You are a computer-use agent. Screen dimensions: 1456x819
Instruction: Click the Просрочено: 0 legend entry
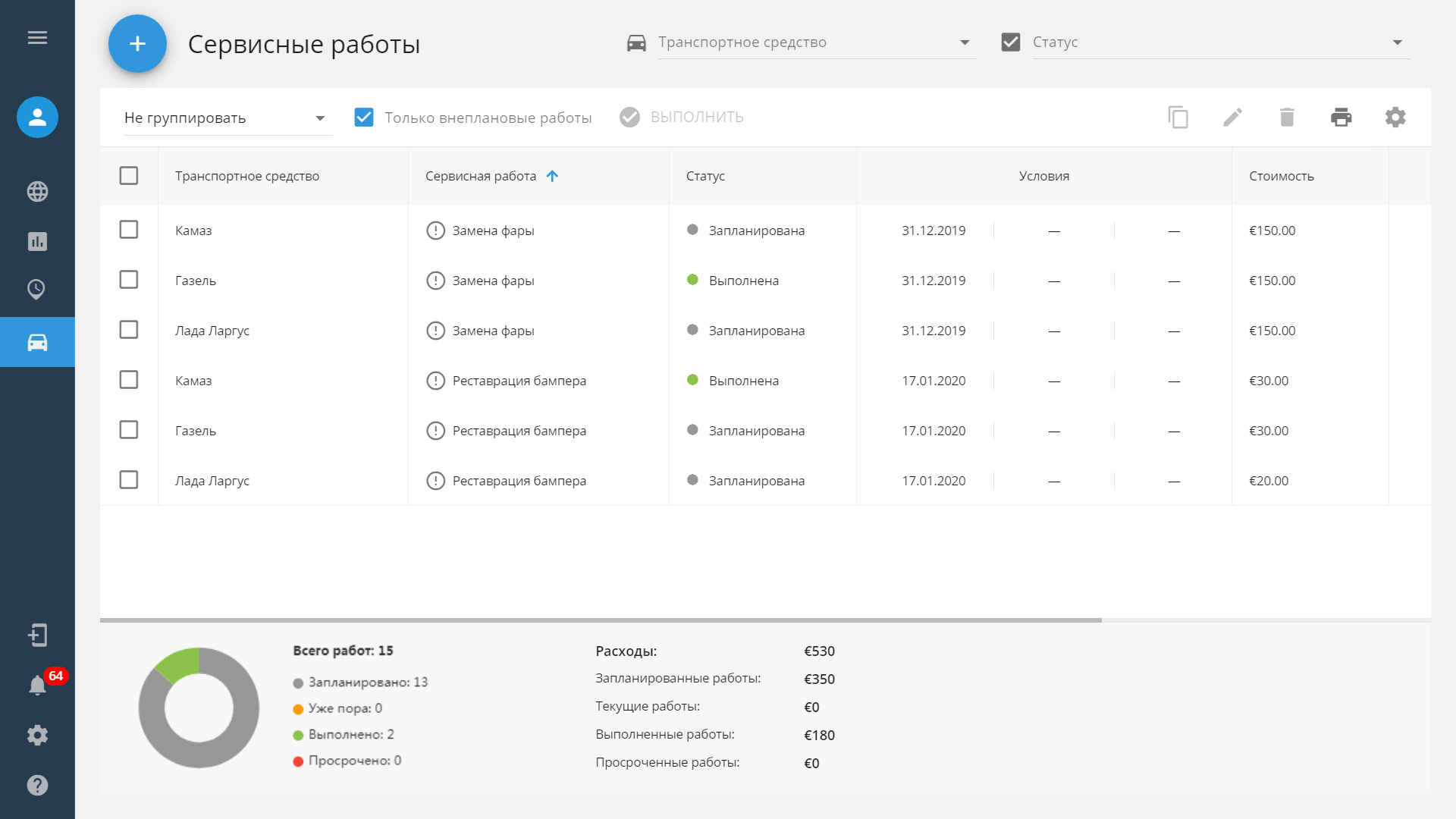coord(347,761)
